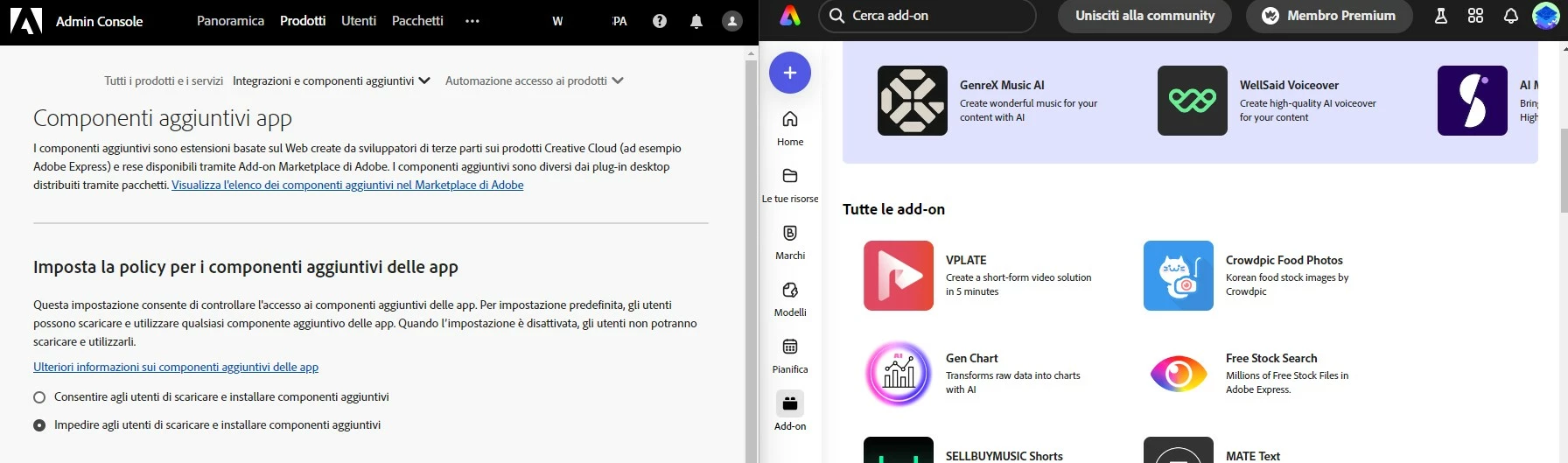The height and width of the screenshot is (463, 1568).
Task: Go to Home in Express sidebar
Action: click(790, 128)
